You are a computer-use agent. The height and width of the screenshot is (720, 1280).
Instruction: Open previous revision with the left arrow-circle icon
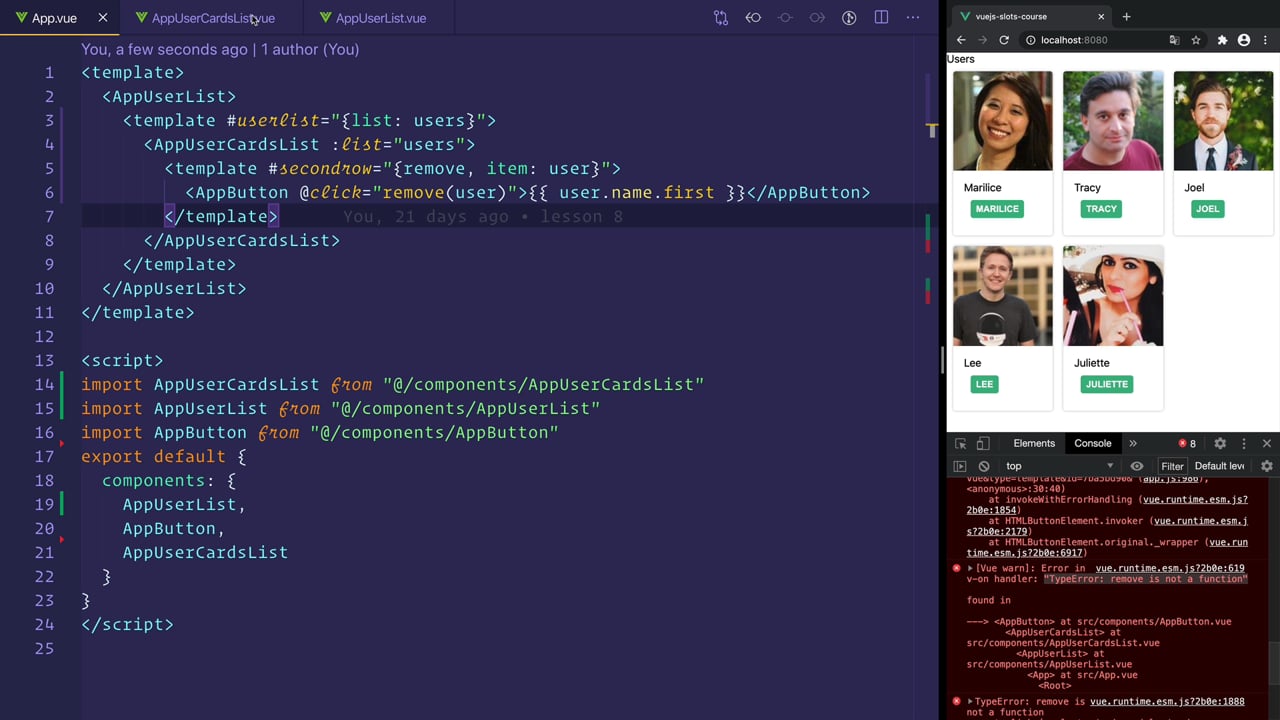coord(753,18)
